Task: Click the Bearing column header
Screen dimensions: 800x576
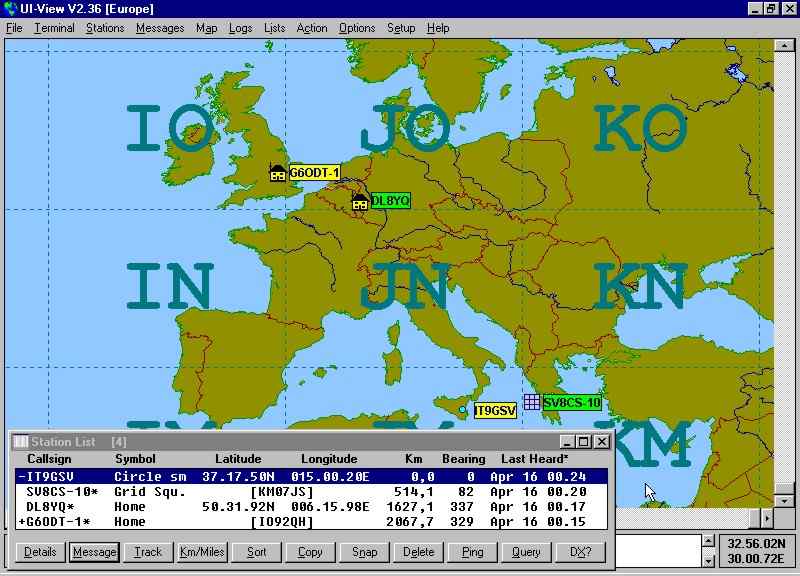Action: [464, 459]
